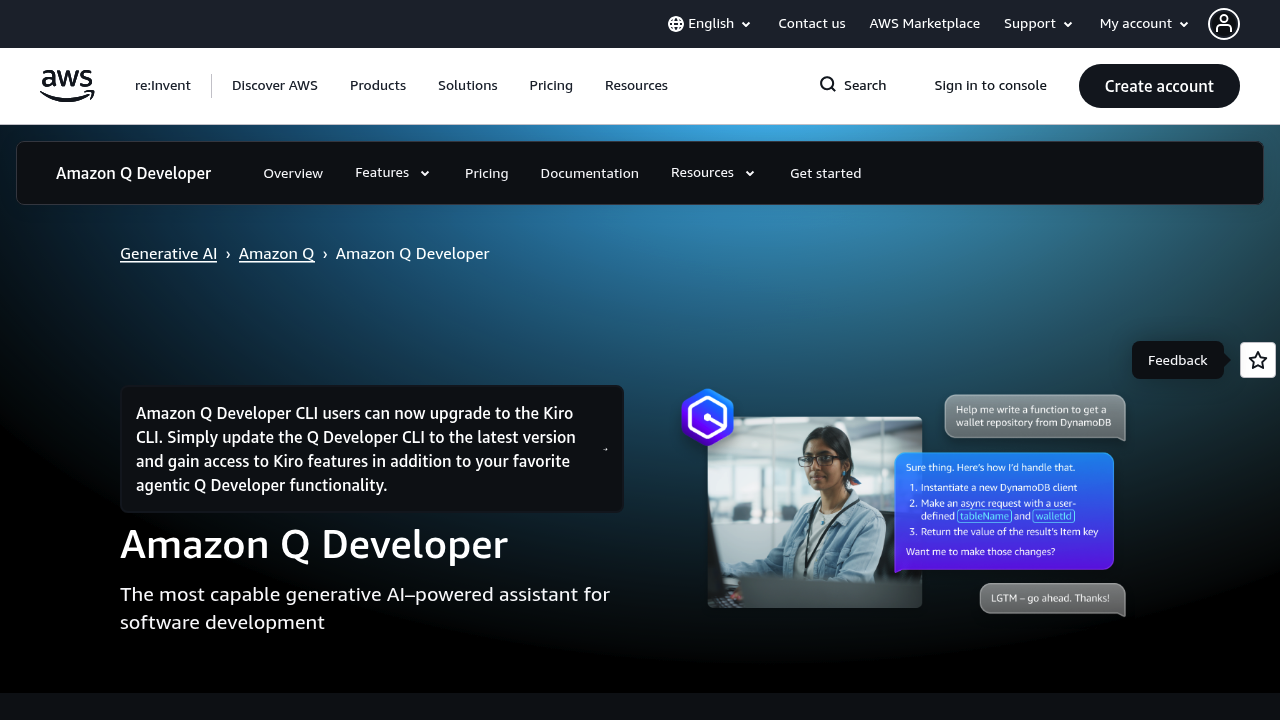Star this page using the favorite icon
This screenshot has width=1280, height=720.
point(1257,359)
